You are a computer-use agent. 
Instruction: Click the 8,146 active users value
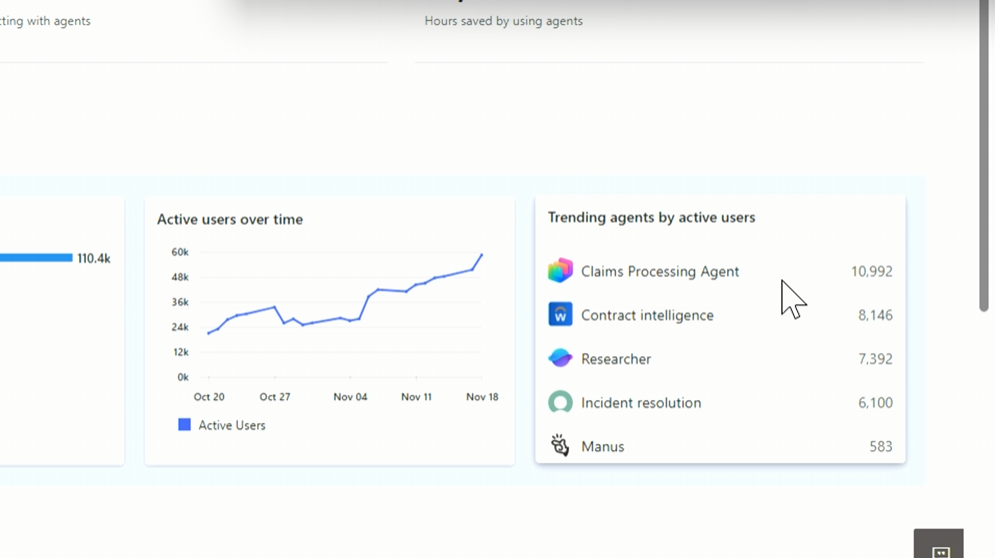pos(875,316)
